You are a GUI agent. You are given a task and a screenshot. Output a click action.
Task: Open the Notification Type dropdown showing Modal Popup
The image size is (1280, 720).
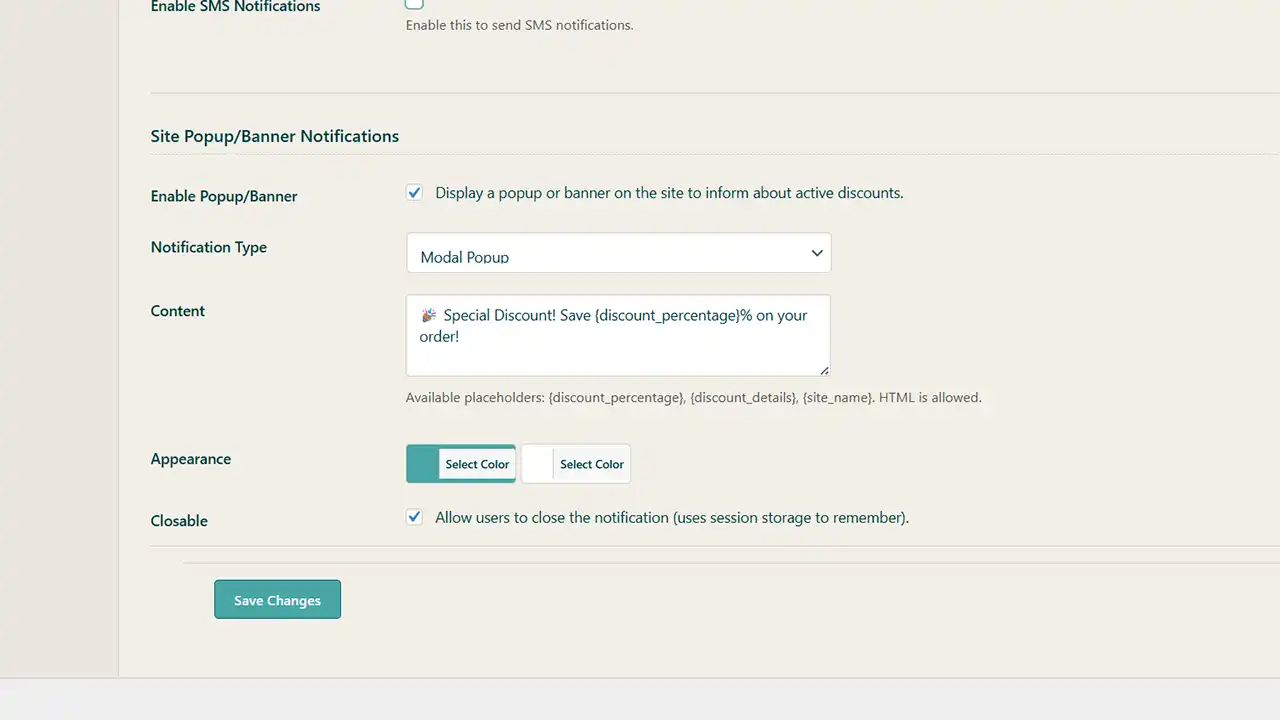click(618, 254)
